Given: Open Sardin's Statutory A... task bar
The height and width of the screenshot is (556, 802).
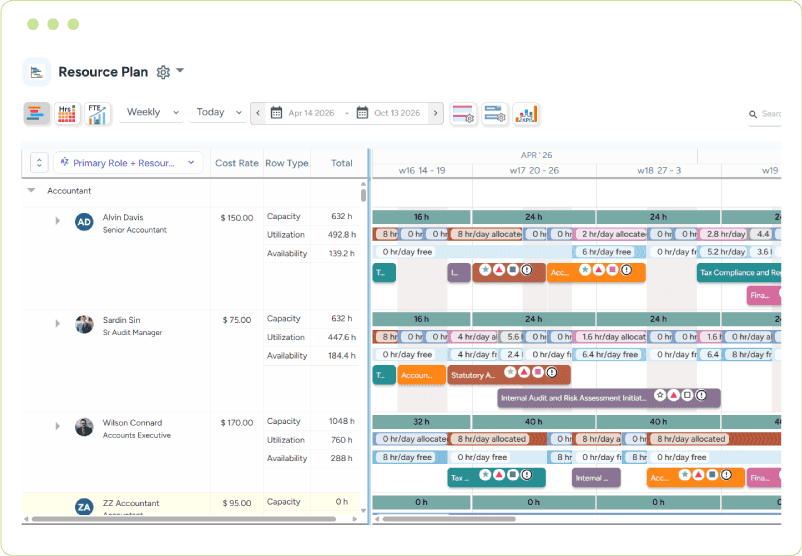Looking at the screenshot, I should 509,375.
